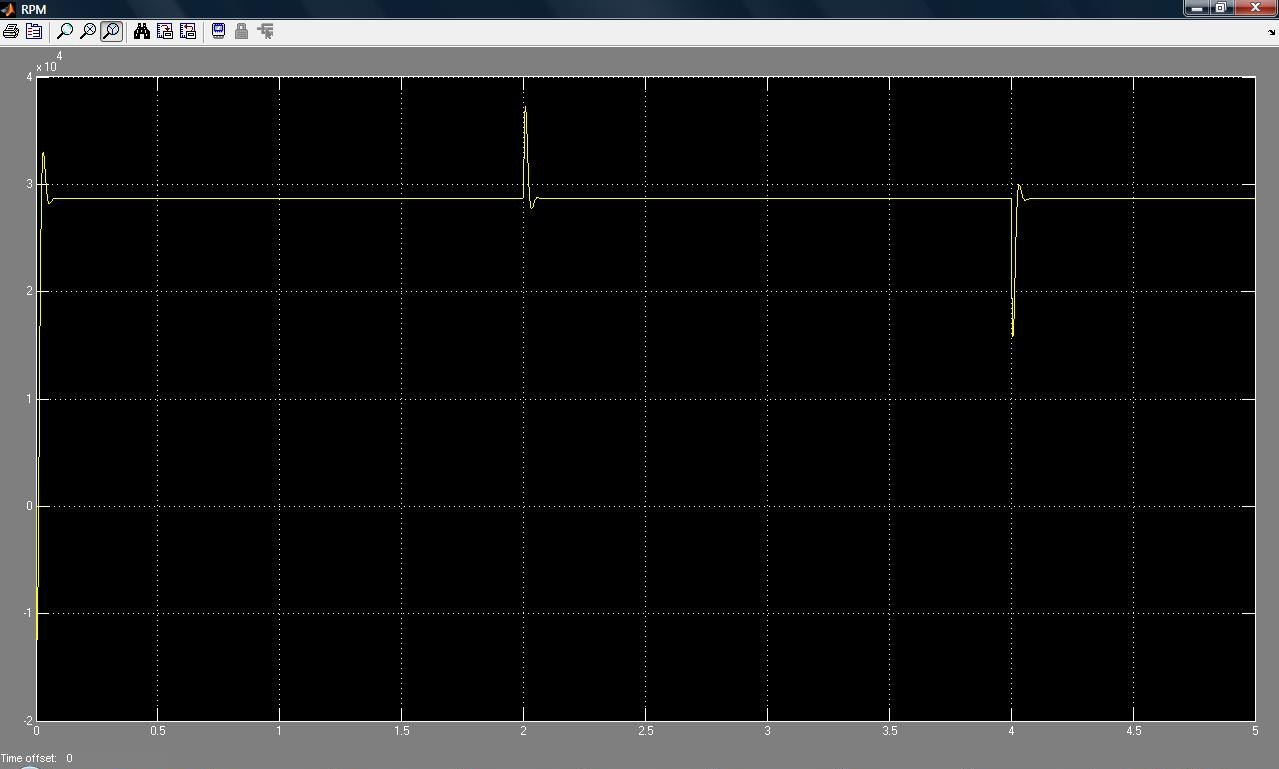This screenshot has width=1279, height=769.
Task: Autoscale the plot with the binoculars icon
Action: [x=142, y=31]
